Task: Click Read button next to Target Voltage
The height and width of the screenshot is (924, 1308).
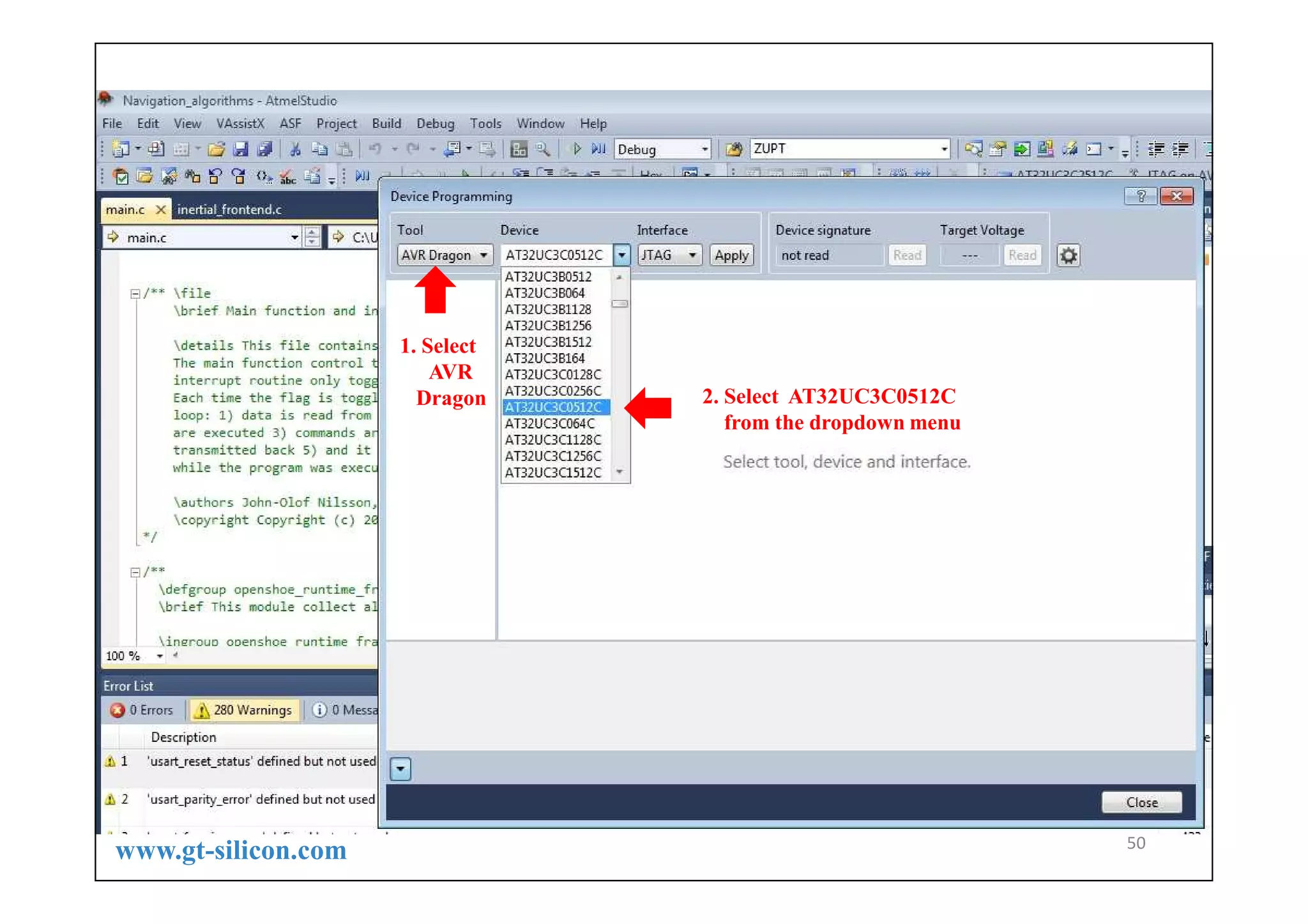Action: (x=1022, y=255)
